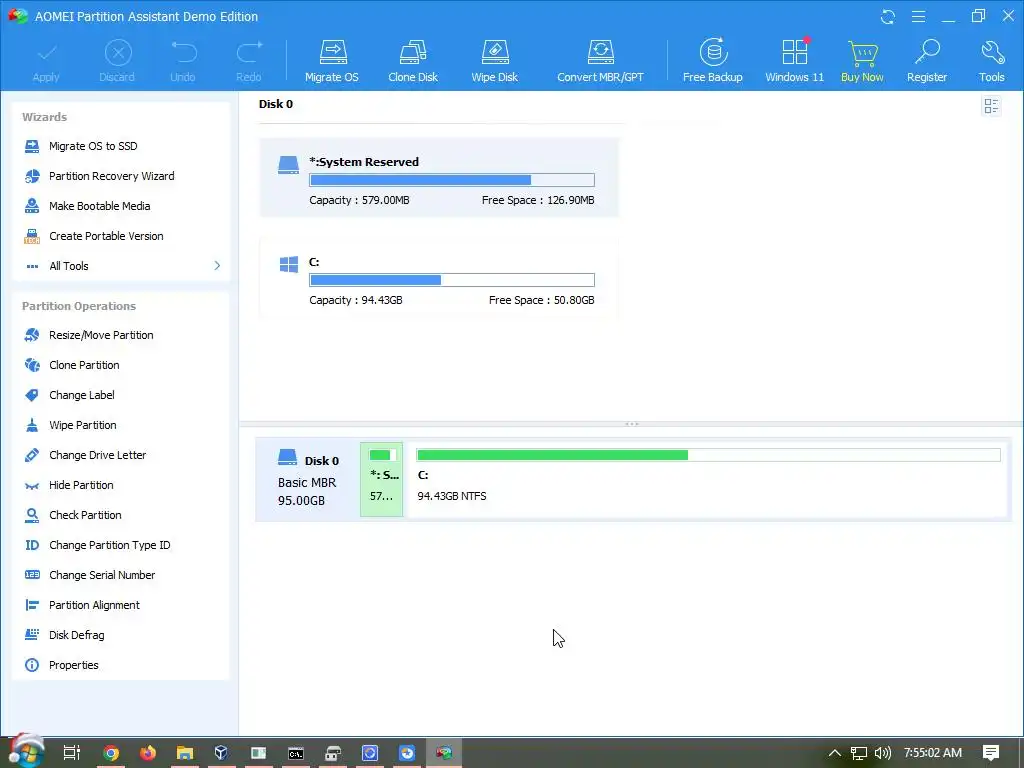The height and width of the screenshot is (768, 1024).
Task: Click the C: drive usage bar in card
Action: click(x=452, y=280)
